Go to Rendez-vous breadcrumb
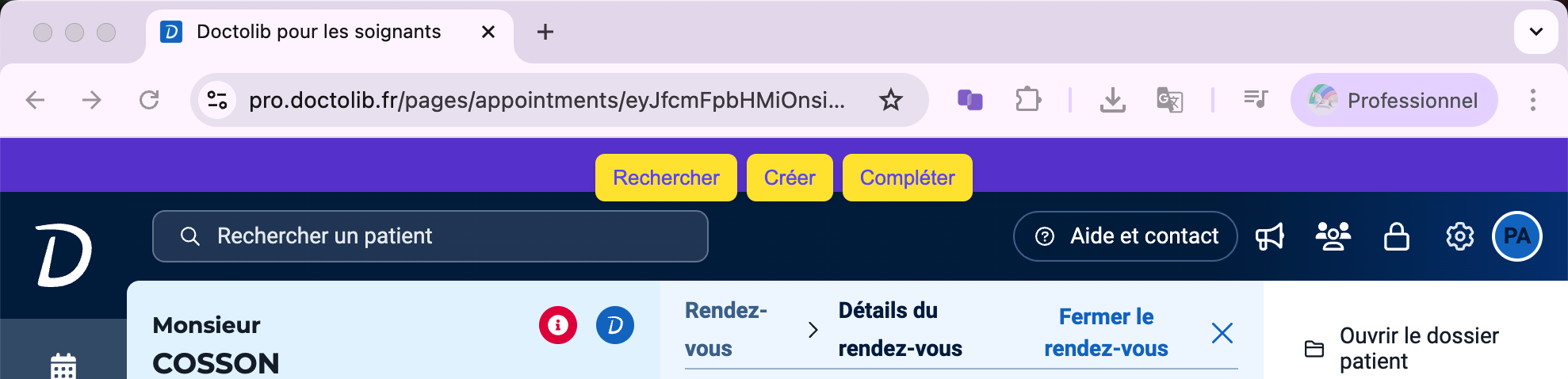 click(x=725, y=329)
